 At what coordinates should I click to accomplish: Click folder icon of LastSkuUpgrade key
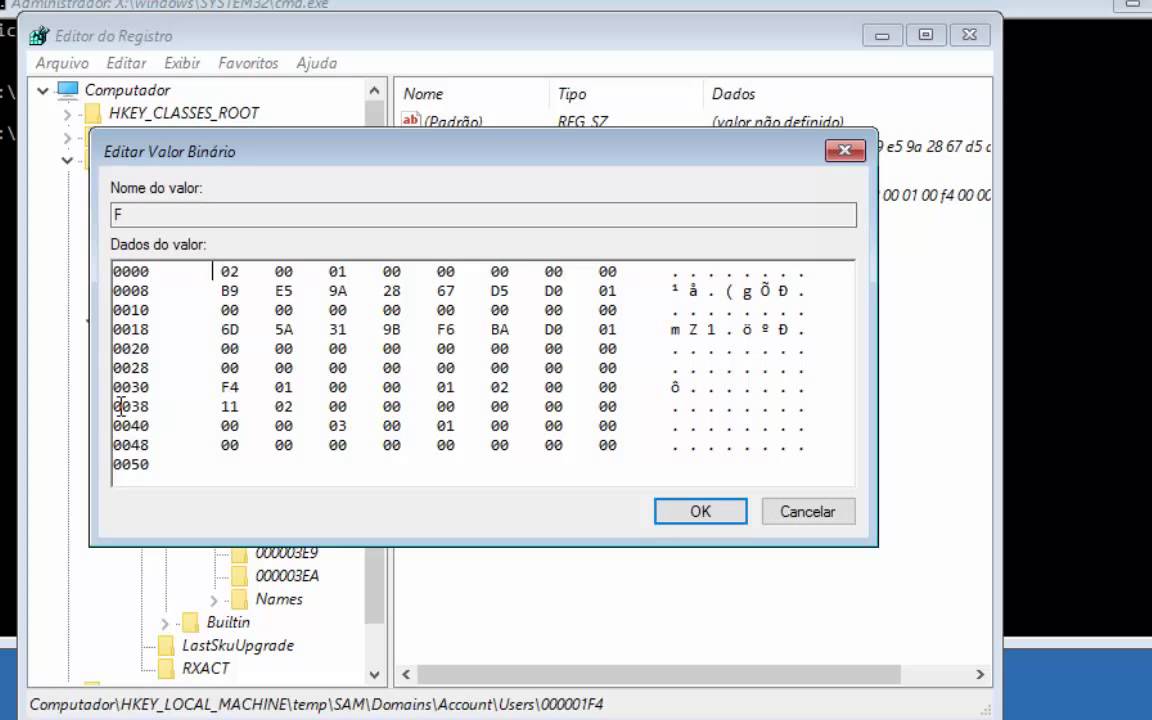pyautogui.click(x=167, y=645)
